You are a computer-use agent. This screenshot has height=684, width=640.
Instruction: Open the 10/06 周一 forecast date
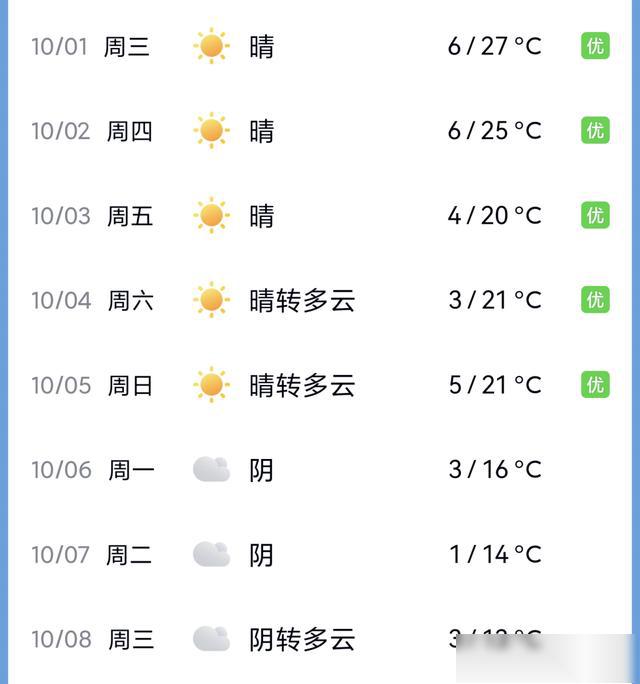(93, 470)
